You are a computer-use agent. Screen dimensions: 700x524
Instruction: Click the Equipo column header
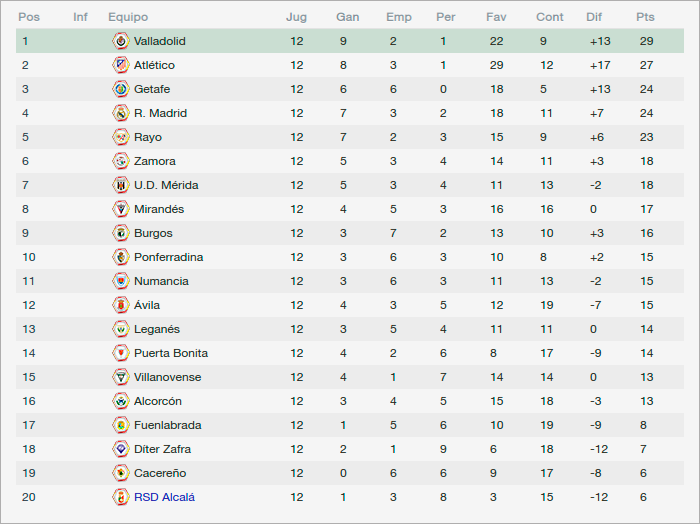pyautogui.click(x=128, y=17)
